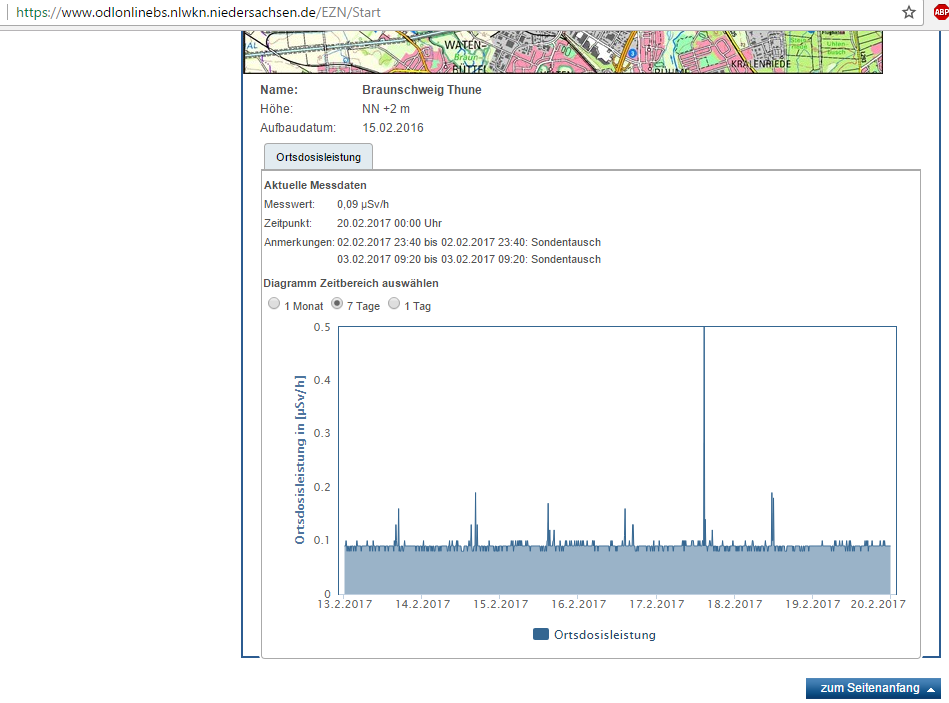The width and height of the screenshot is (949, 703).
Task: Click the zum Seitenanfang button
Action: 873,688
